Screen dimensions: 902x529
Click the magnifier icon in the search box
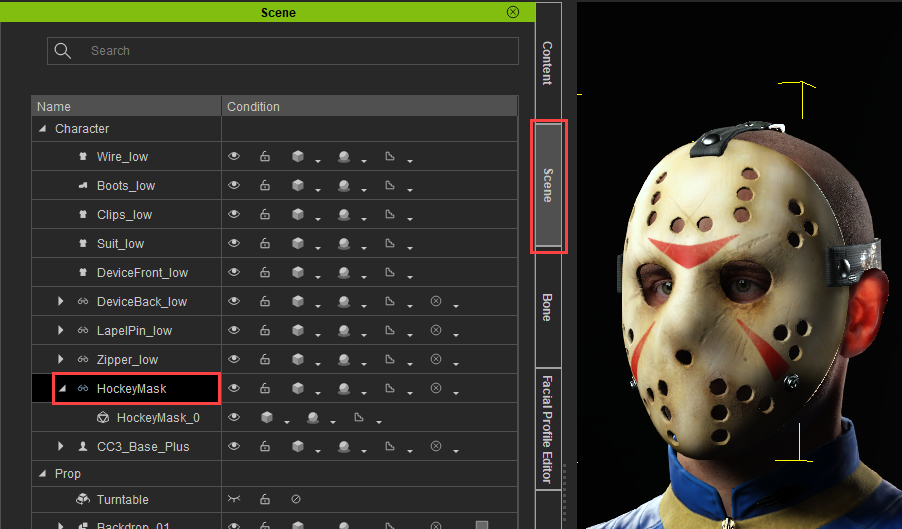(x=63, y=51)
